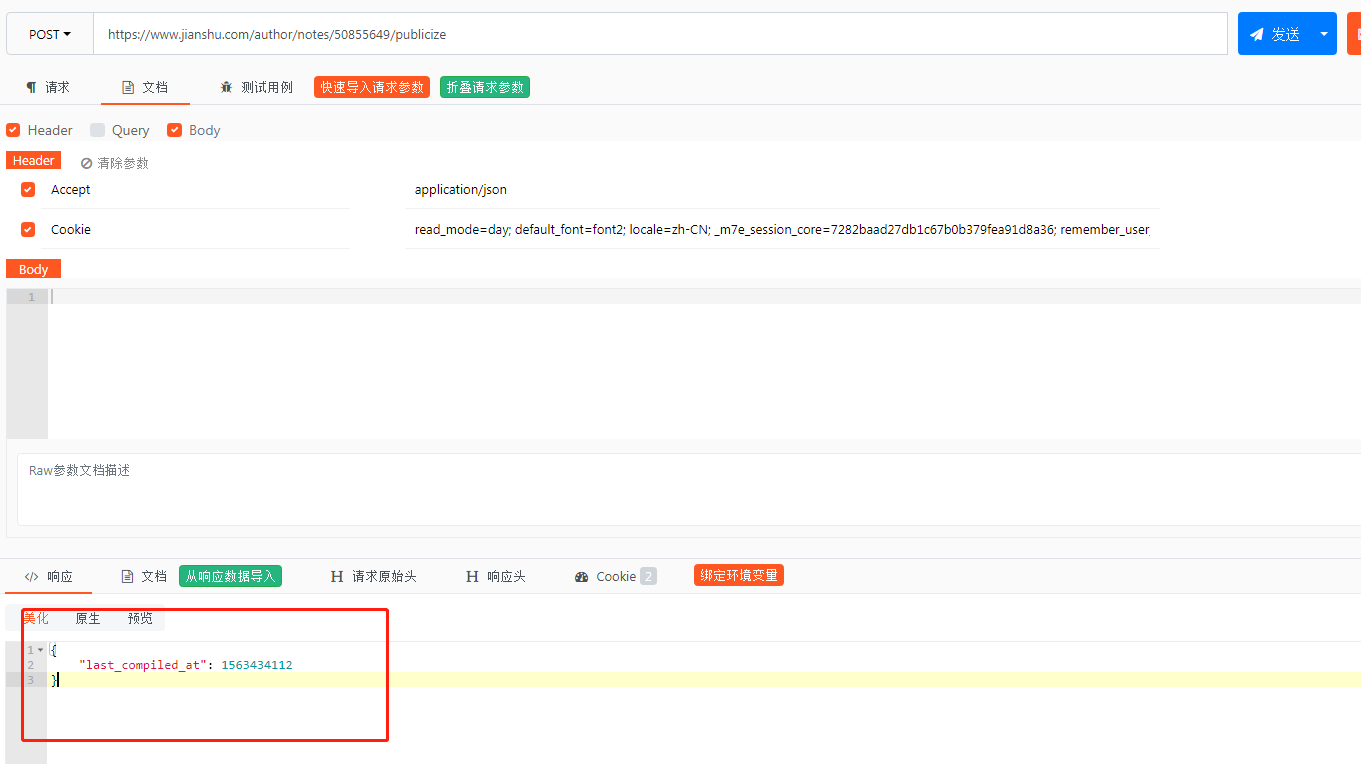This screenshot has height=764, width=1361.
Task: Enable the Query checkbox
Action: pyautogui.click(x=97, y=130)
